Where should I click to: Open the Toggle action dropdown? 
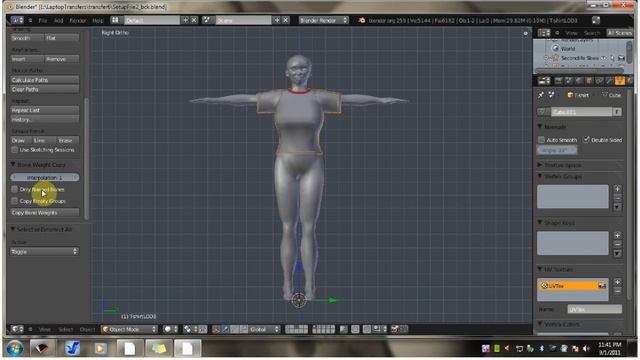[44, 251]
